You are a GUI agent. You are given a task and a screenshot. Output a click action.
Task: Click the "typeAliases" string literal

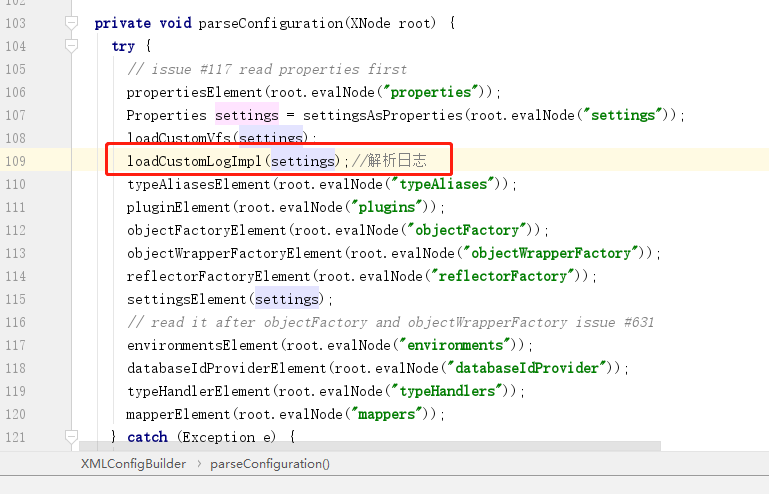click(443, 184)
